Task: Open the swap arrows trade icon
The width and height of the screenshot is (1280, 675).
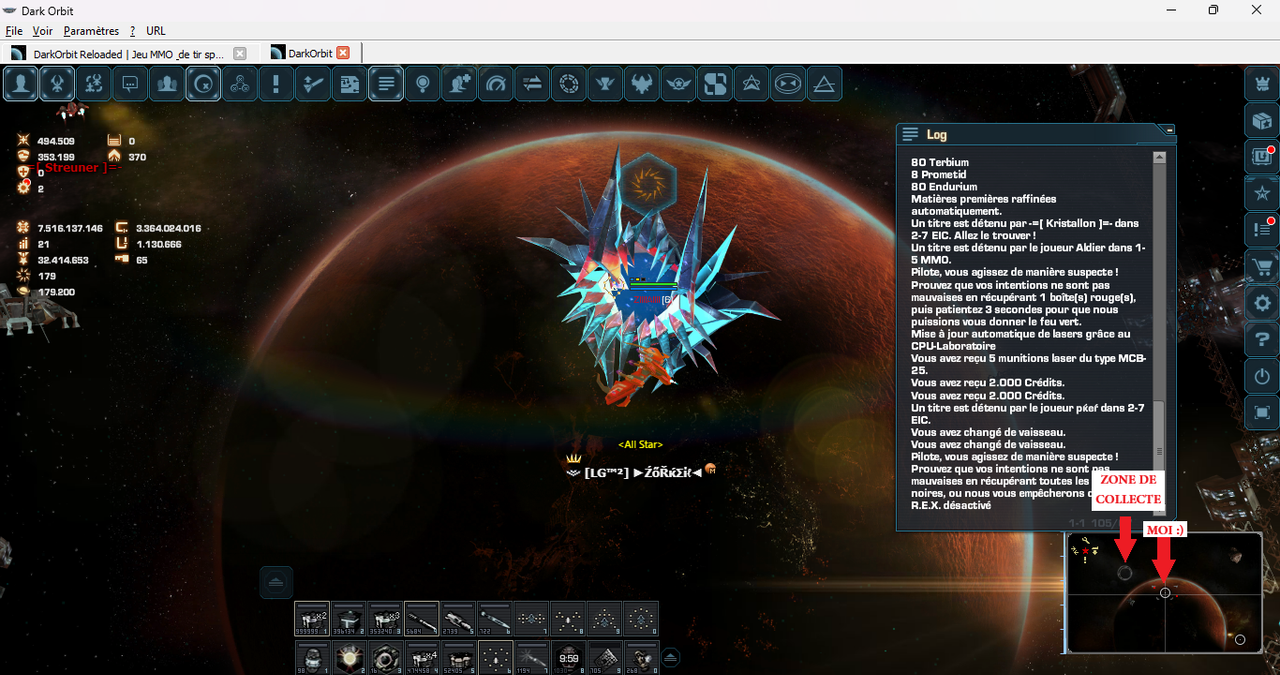Action: 532,84
